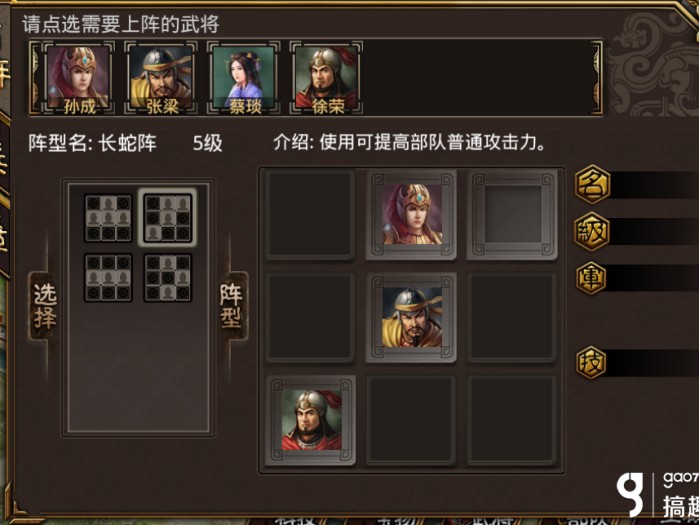Choose the bottom-right formation pattern icon
This screenshot has width=699, height=525.
168,278
